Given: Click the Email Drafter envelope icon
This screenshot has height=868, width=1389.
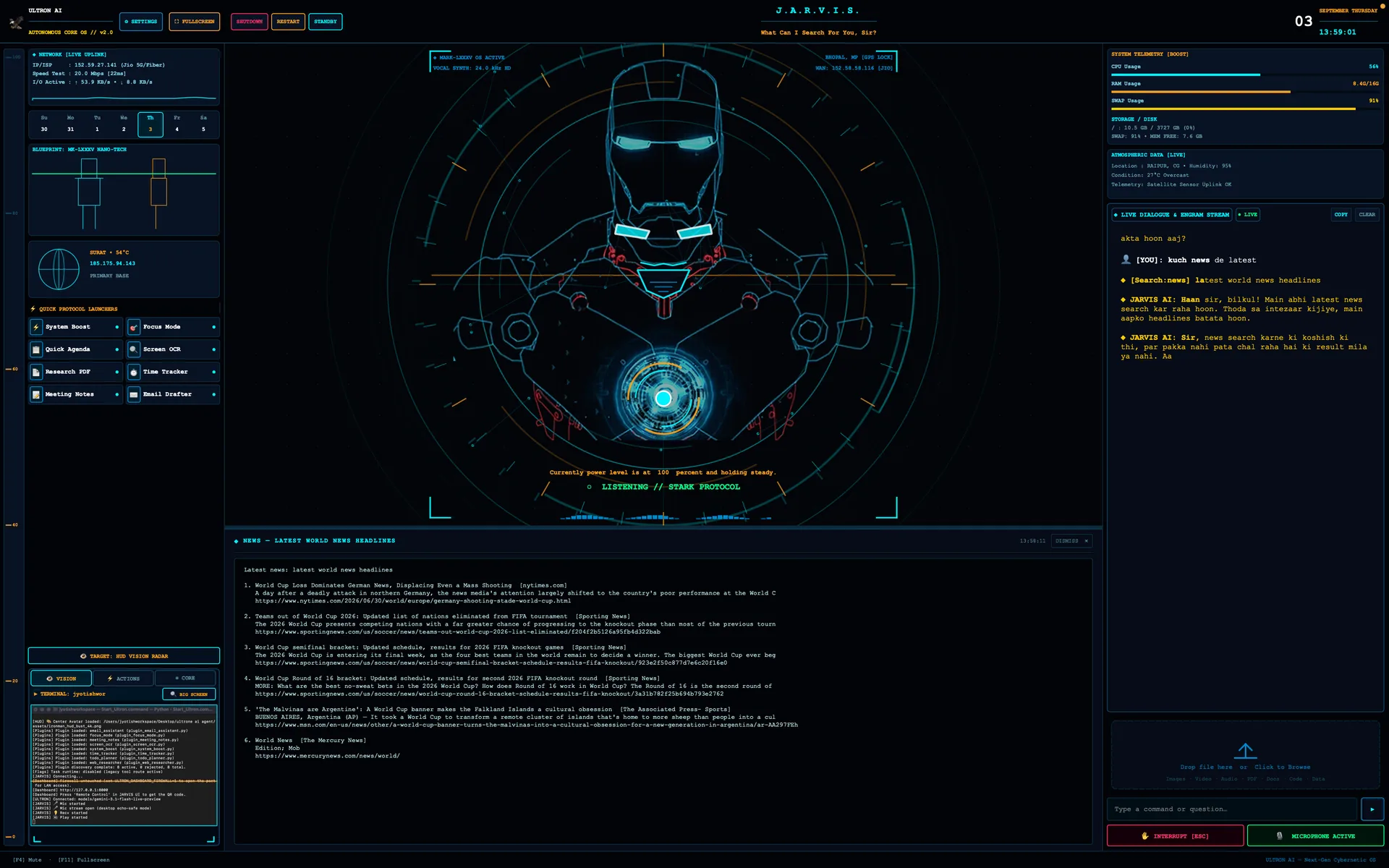Looking at the screenshot, I should (134, 394).
